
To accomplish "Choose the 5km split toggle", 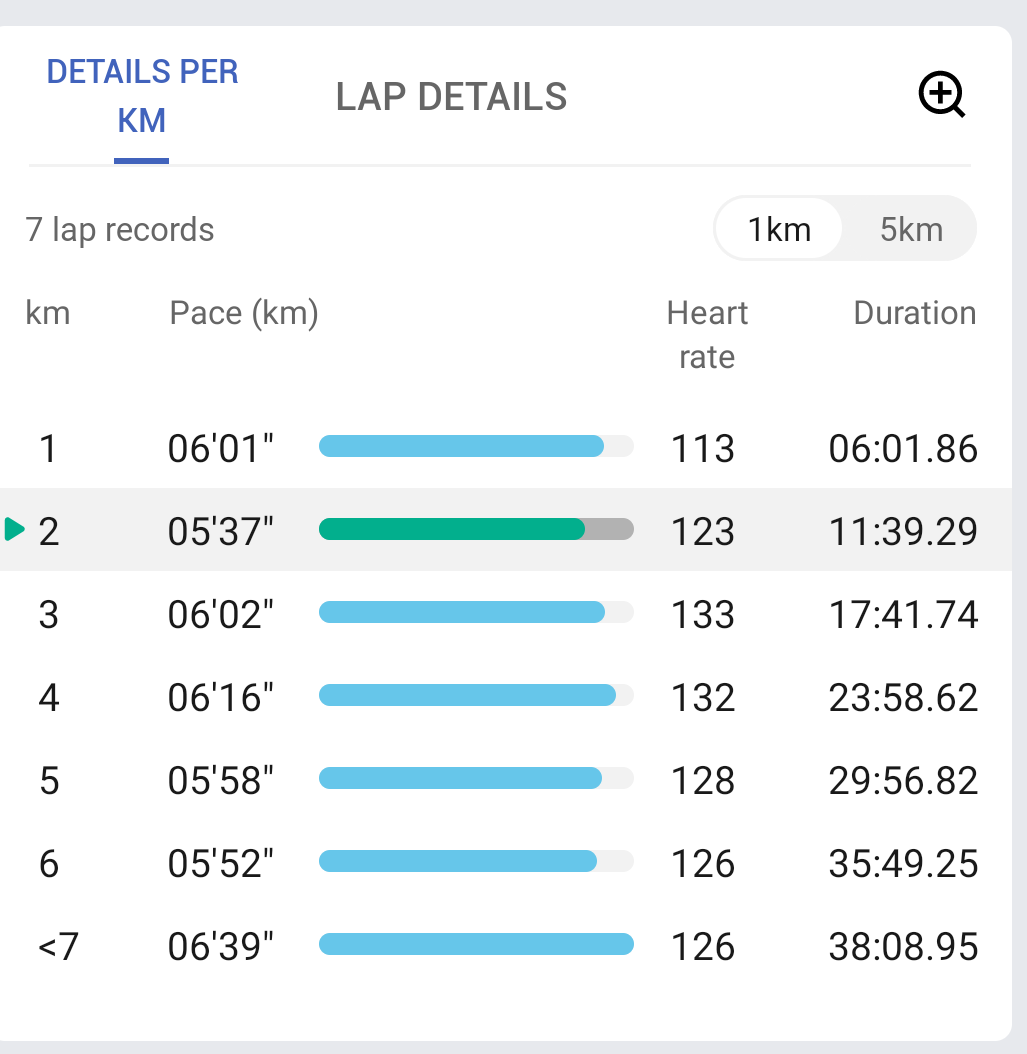I will 911,229.
